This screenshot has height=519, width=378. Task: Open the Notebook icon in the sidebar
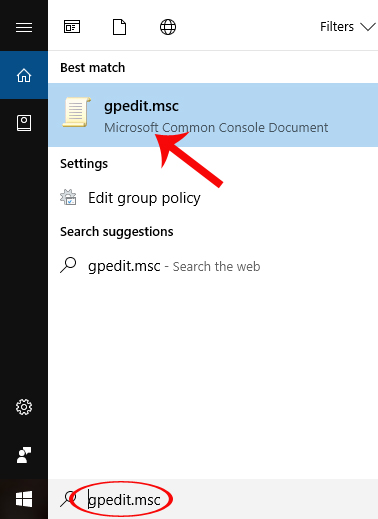point(24,123)
